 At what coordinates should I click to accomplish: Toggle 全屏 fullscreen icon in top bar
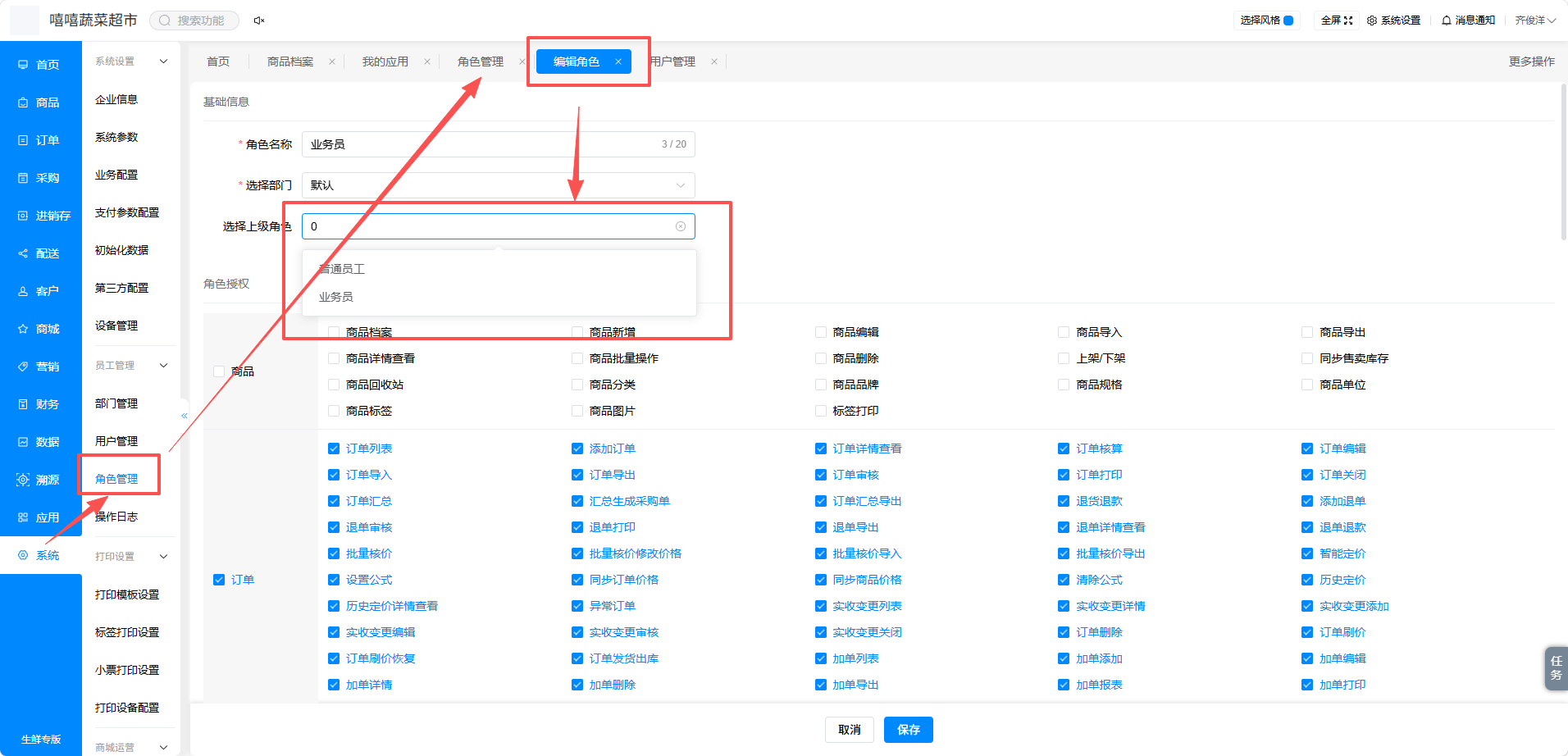pos(1347,20)
